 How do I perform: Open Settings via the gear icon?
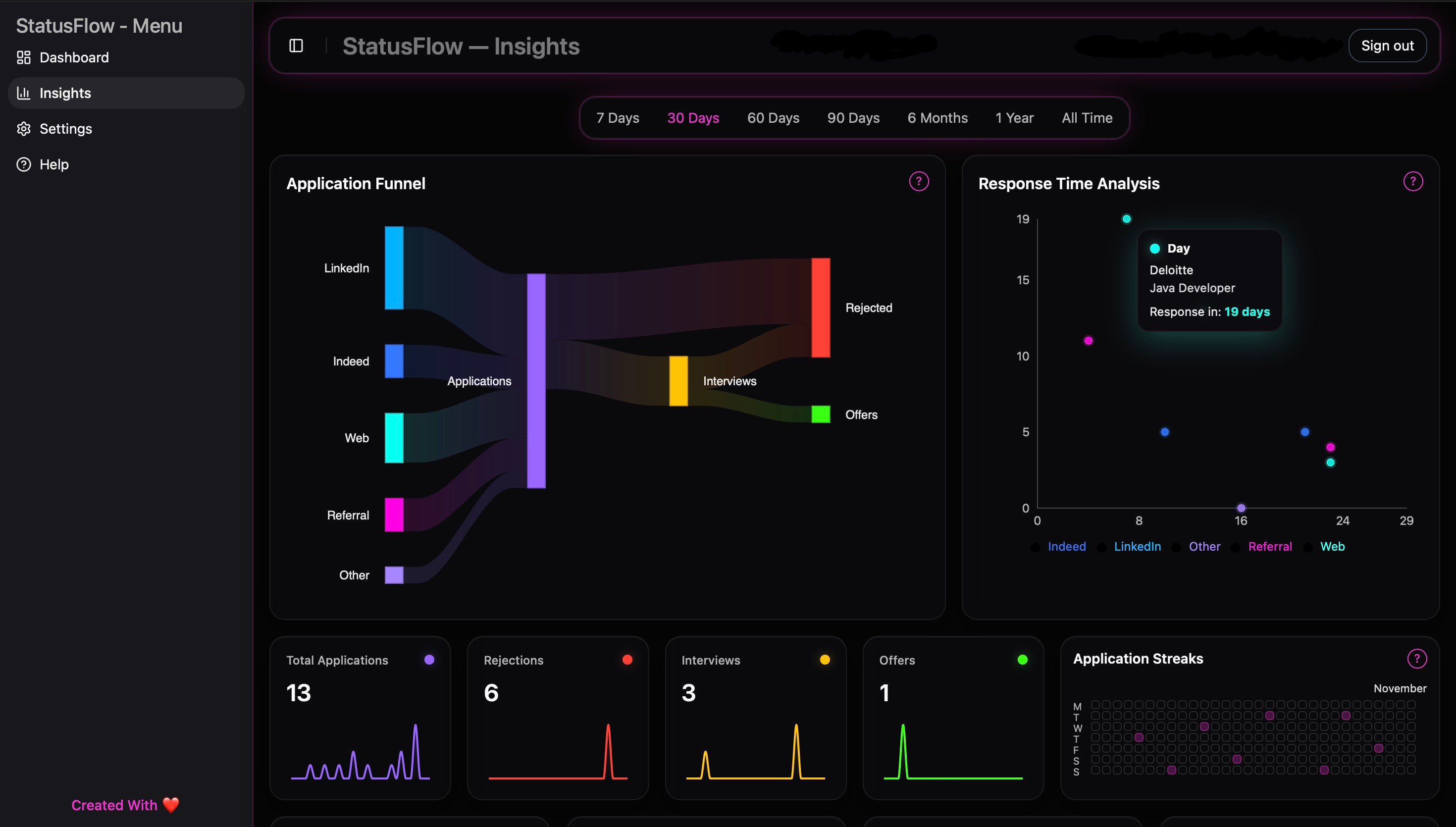(23, 128)
